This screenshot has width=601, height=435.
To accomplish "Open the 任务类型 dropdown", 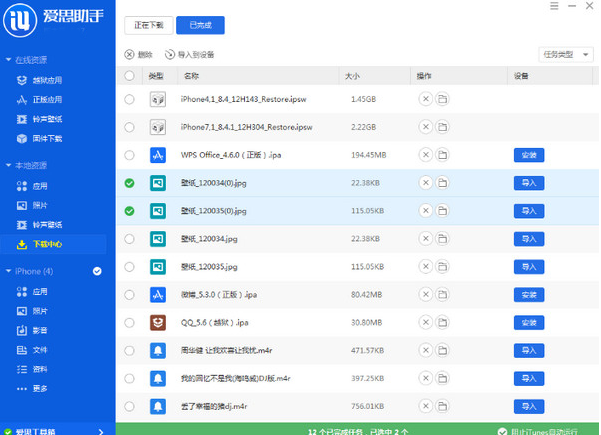I will [565, 54].
